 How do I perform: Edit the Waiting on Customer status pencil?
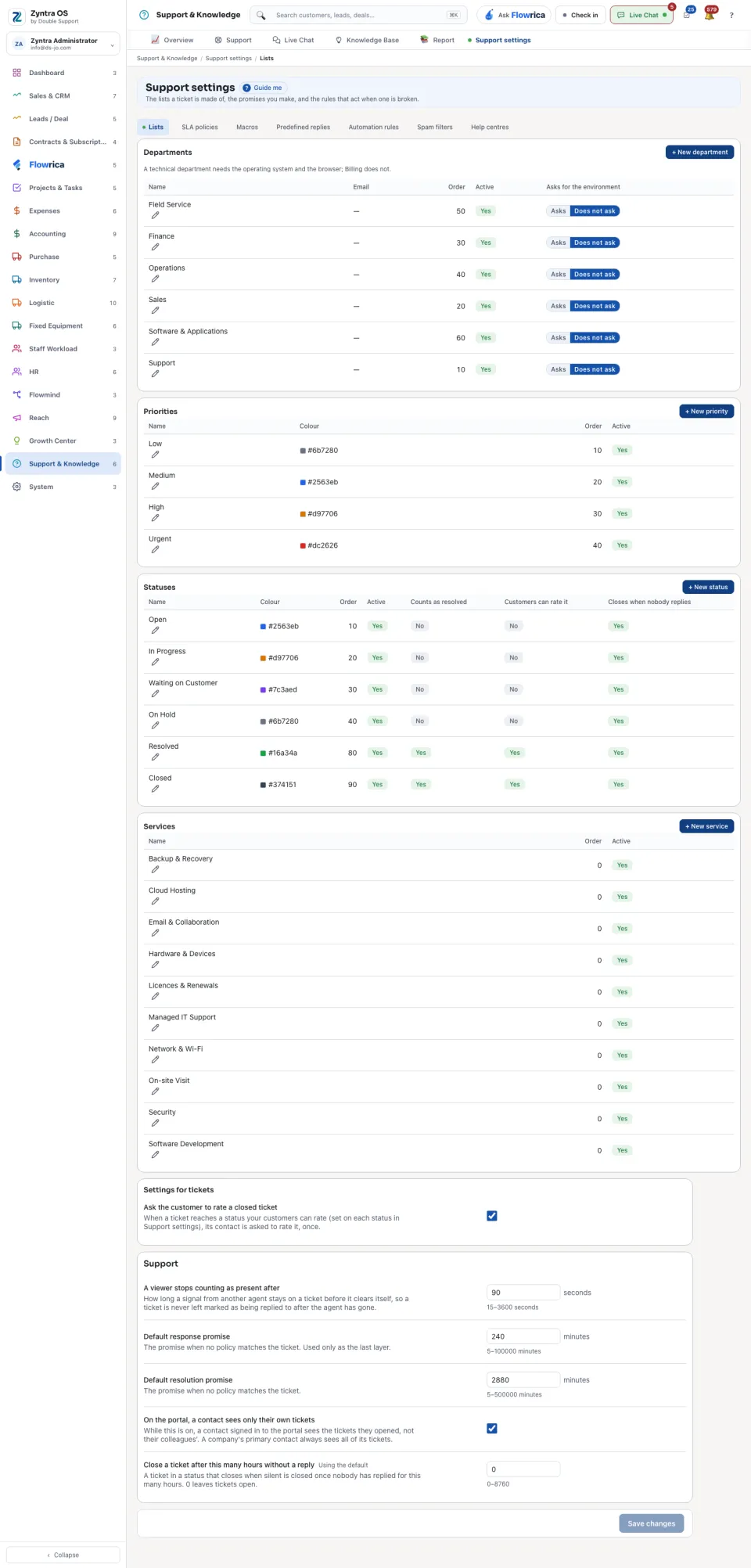(x=155, y=694)
